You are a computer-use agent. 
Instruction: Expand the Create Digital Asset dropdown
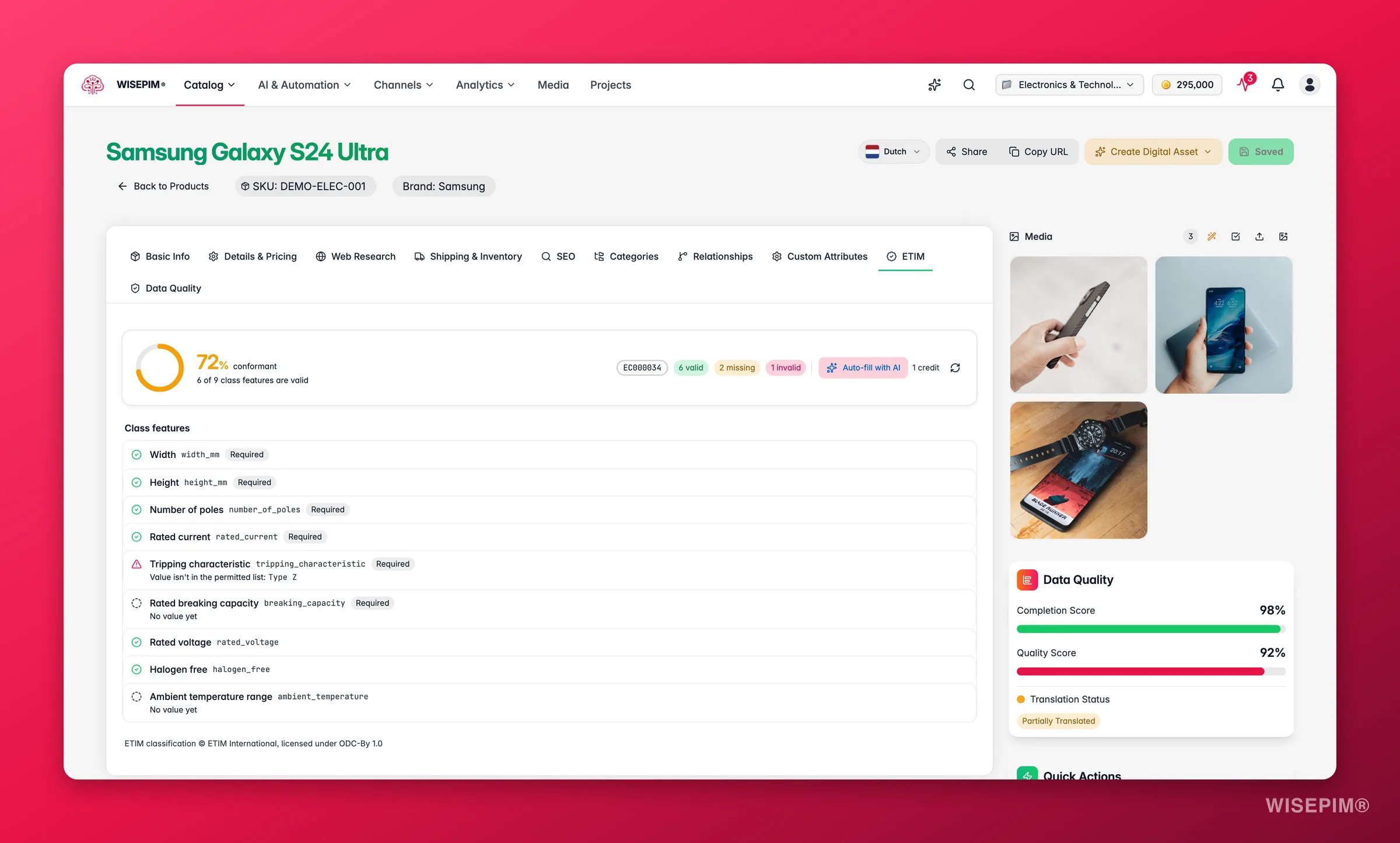[1153, 152]
